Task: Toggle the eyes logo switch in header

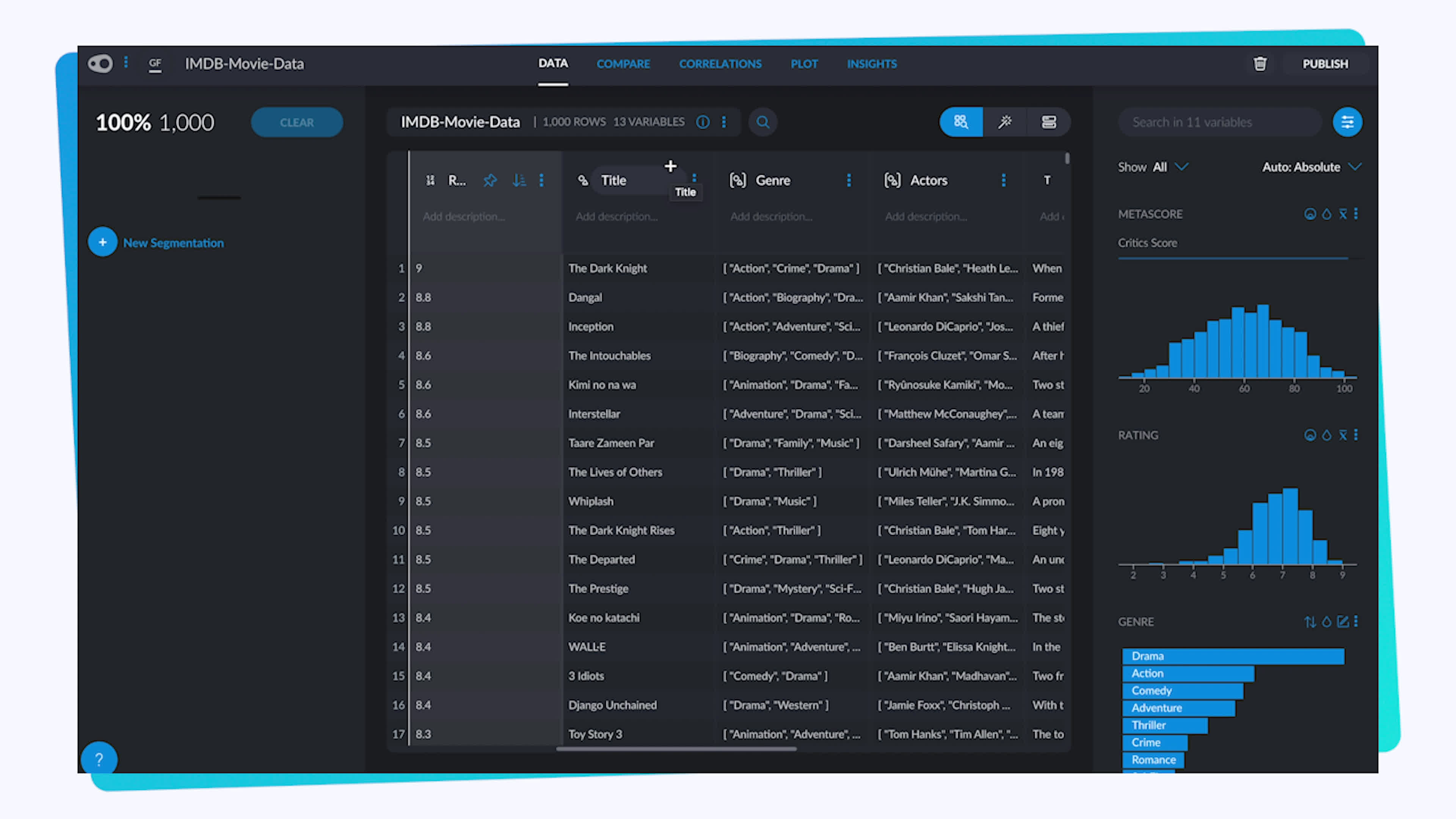Action: [x=100, y=63]
